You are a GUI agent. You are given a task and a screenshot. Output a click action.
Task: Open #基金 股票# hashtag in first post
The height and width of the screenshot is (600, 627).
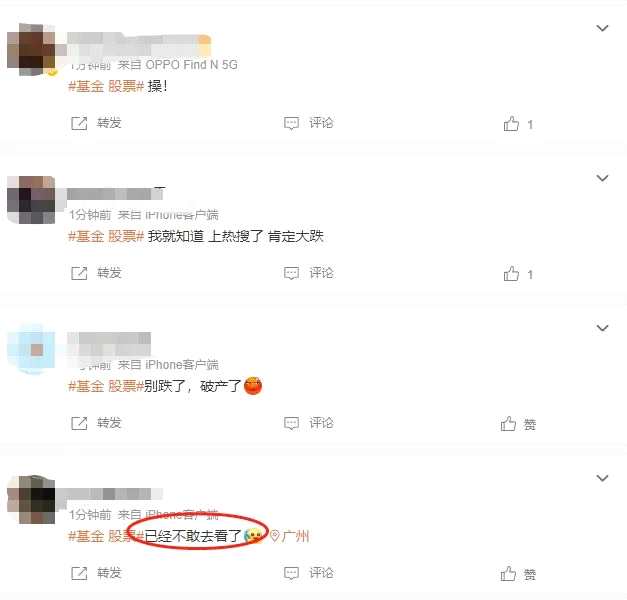click(x=106, y=86)
